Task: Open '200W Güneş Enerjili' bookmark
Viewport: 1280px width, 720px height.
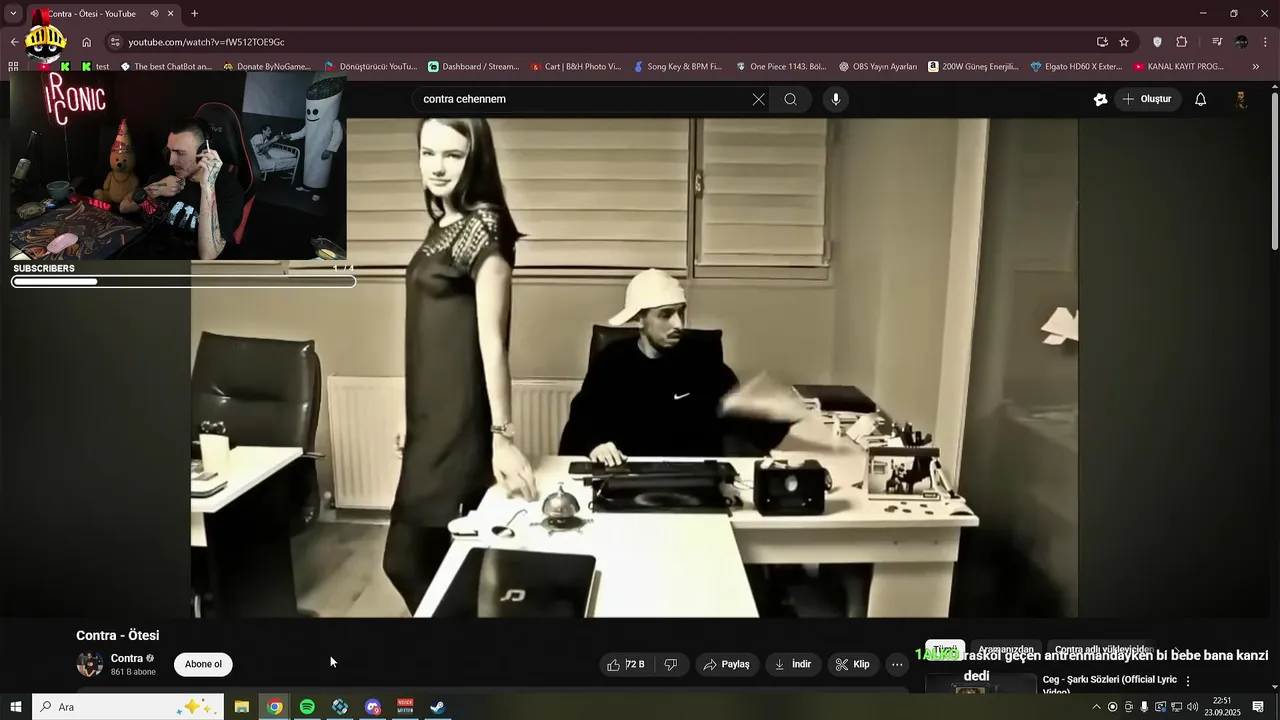Action: pos(973,67)
